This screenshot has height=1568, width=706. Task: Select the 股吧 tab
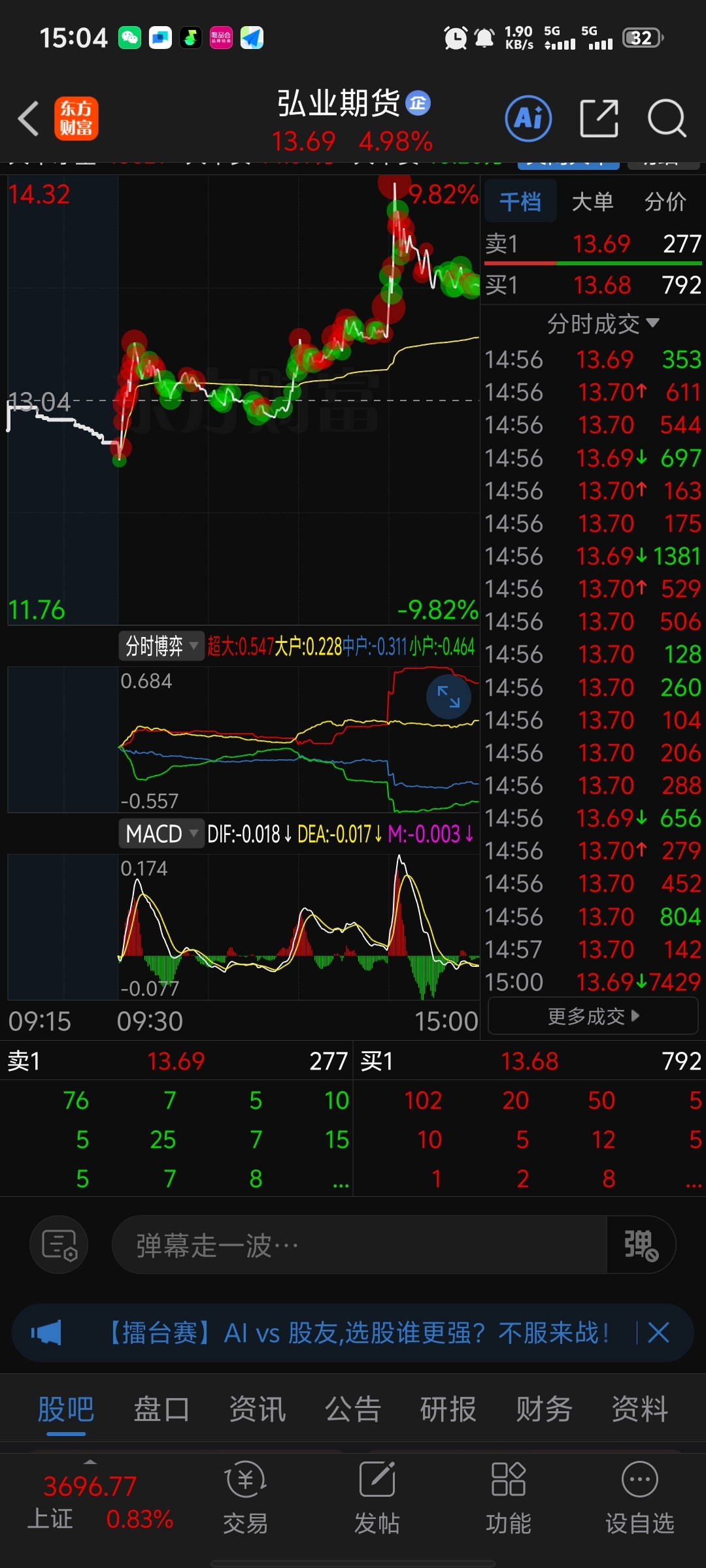tap(66, 1409)
